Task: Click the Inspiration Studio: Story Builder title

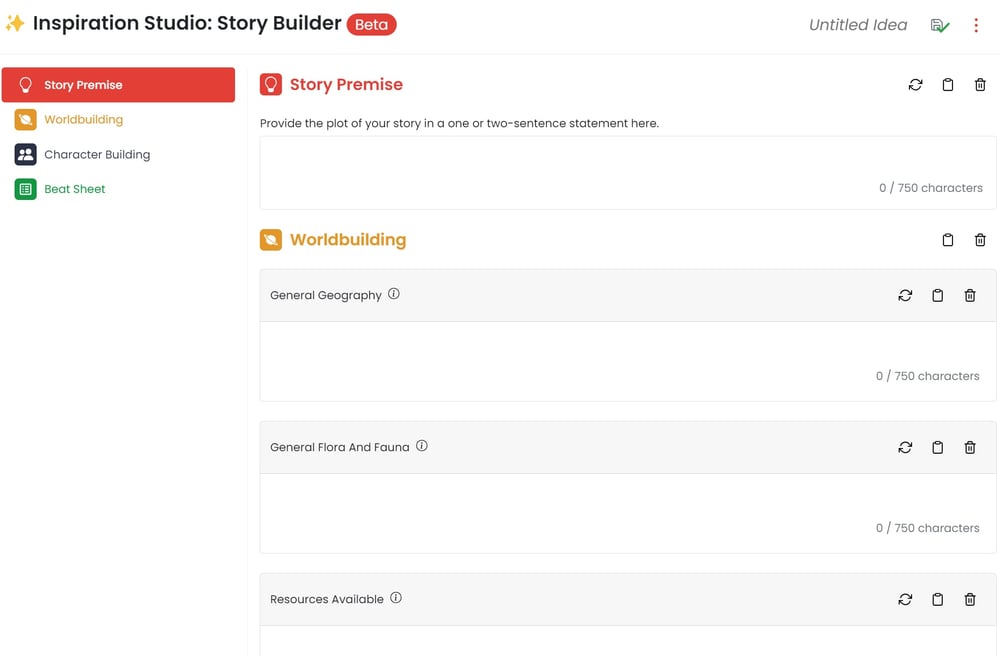Action: point(187,24)
